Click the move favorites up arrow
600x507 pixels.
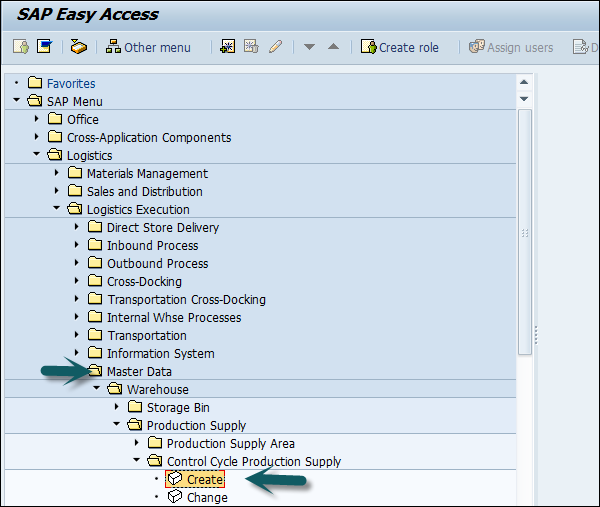pyautogui.click(x=333, y=47)
